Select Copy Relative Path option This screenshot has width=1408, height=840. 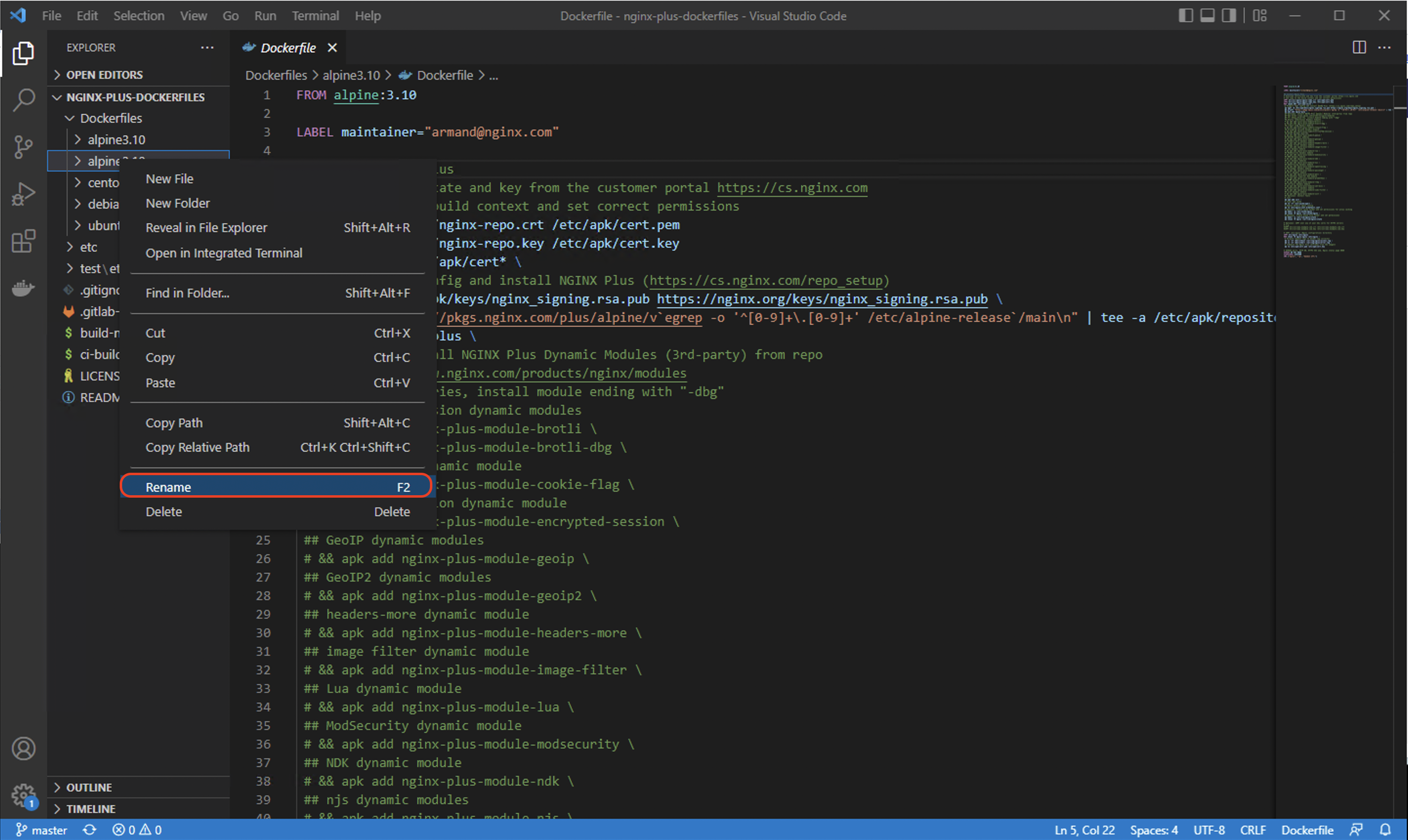(x=277, y=447)
